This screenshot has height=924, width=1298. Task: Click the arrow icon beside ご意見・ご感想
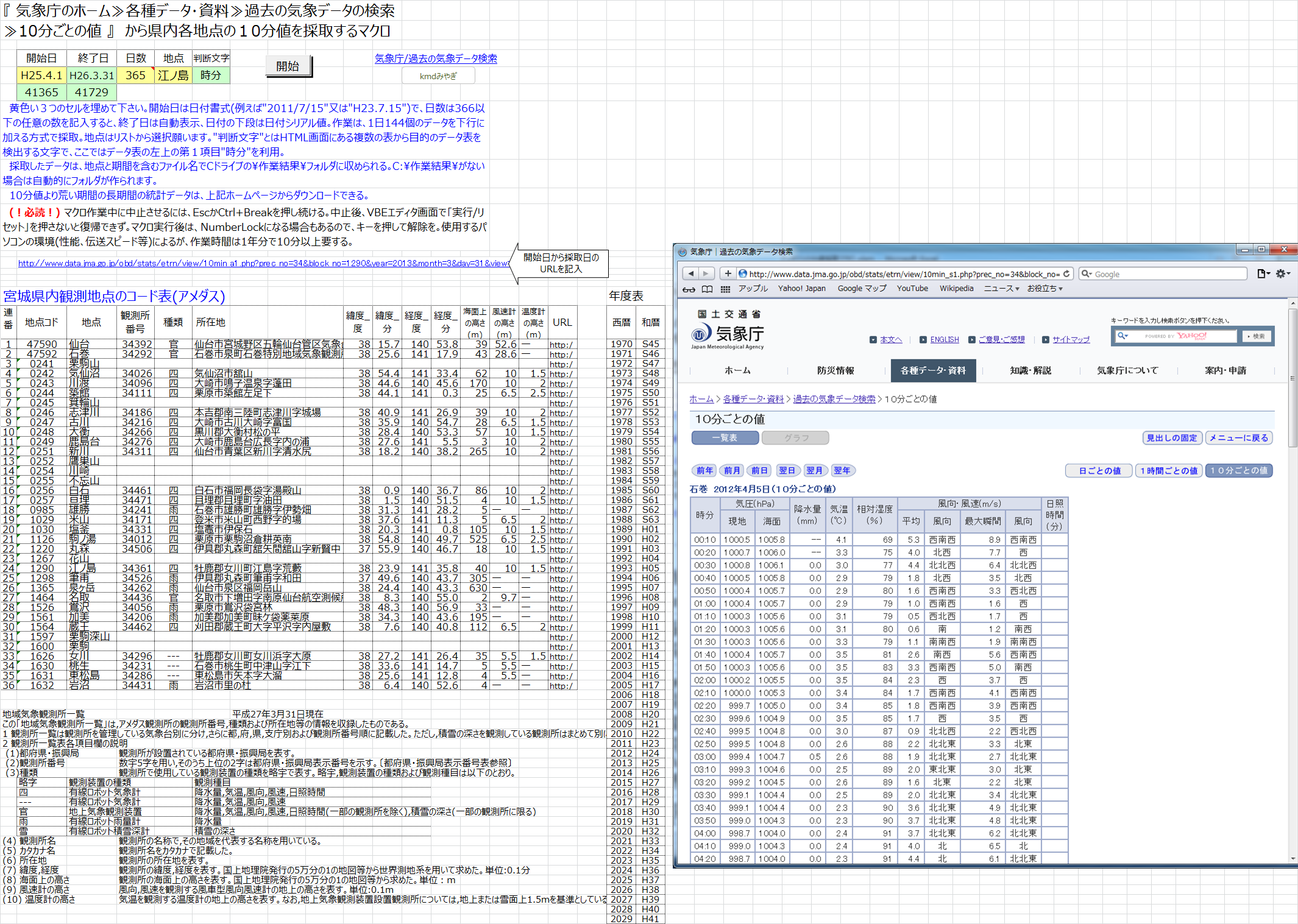click(x=972, y=340)
